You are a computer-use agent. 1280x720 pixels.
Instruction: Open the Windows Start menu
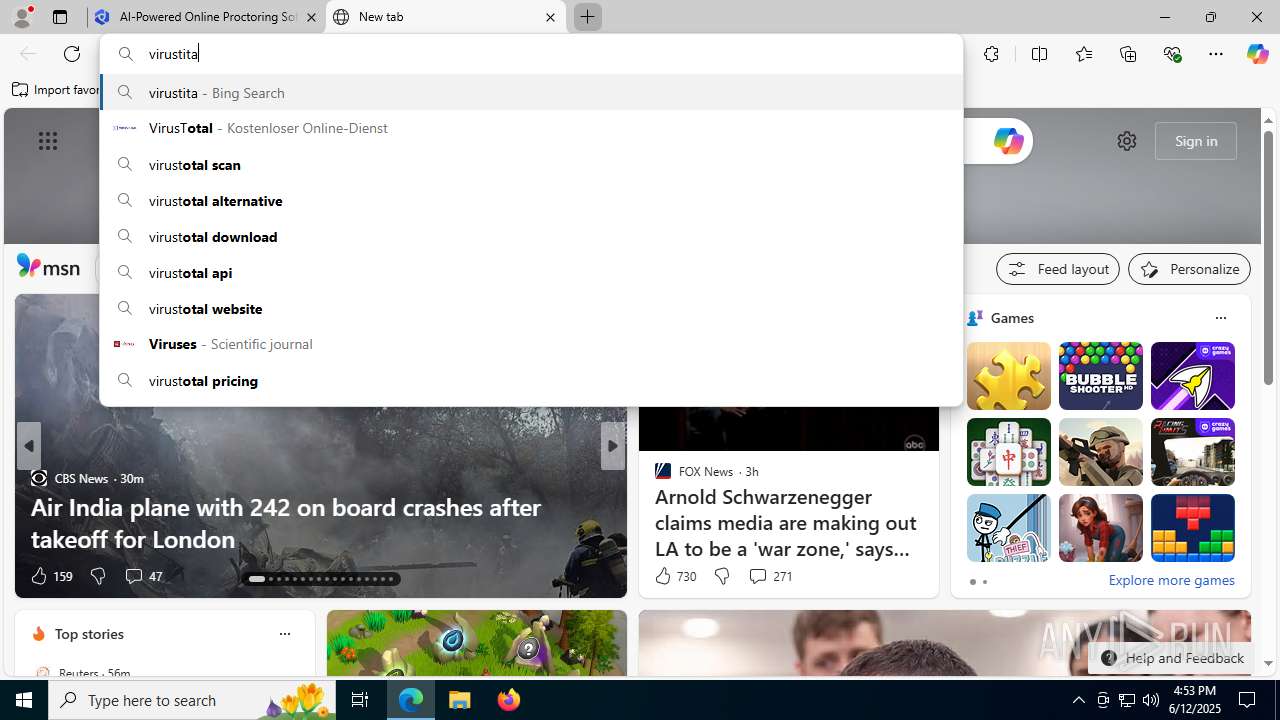[x=24, y=700]
